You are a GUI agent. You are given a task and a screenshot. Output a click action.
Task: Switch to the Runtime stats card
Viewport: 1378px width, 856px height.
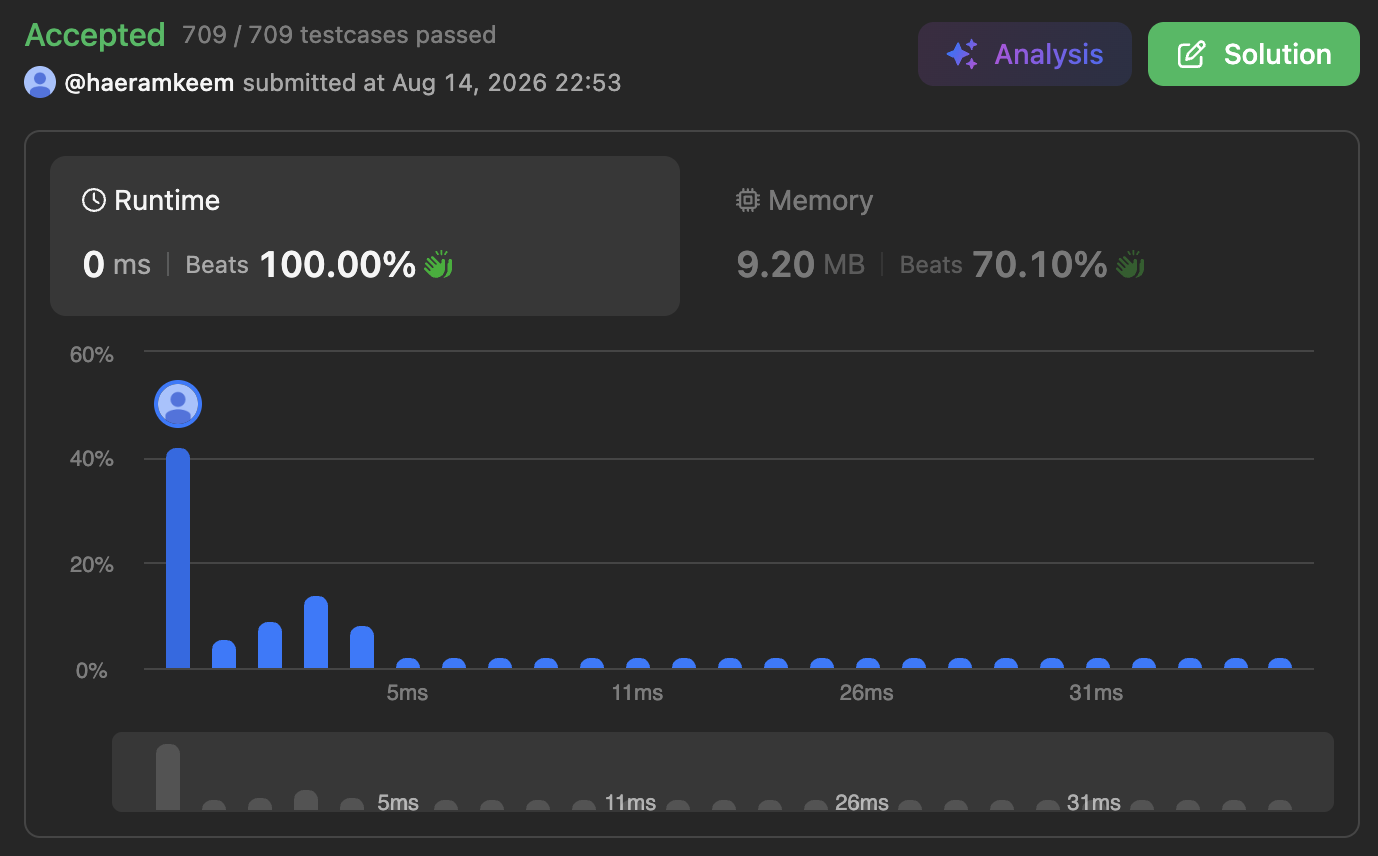pyautogui.click(x=365, y=236)
